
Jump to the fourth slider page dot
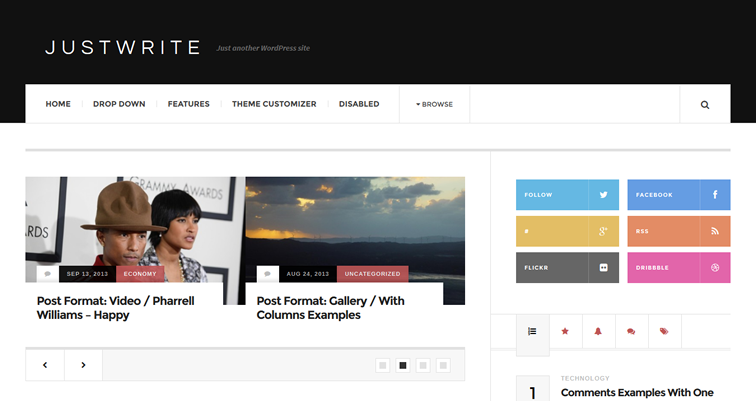pyautogui.click(x=444, y=365)
